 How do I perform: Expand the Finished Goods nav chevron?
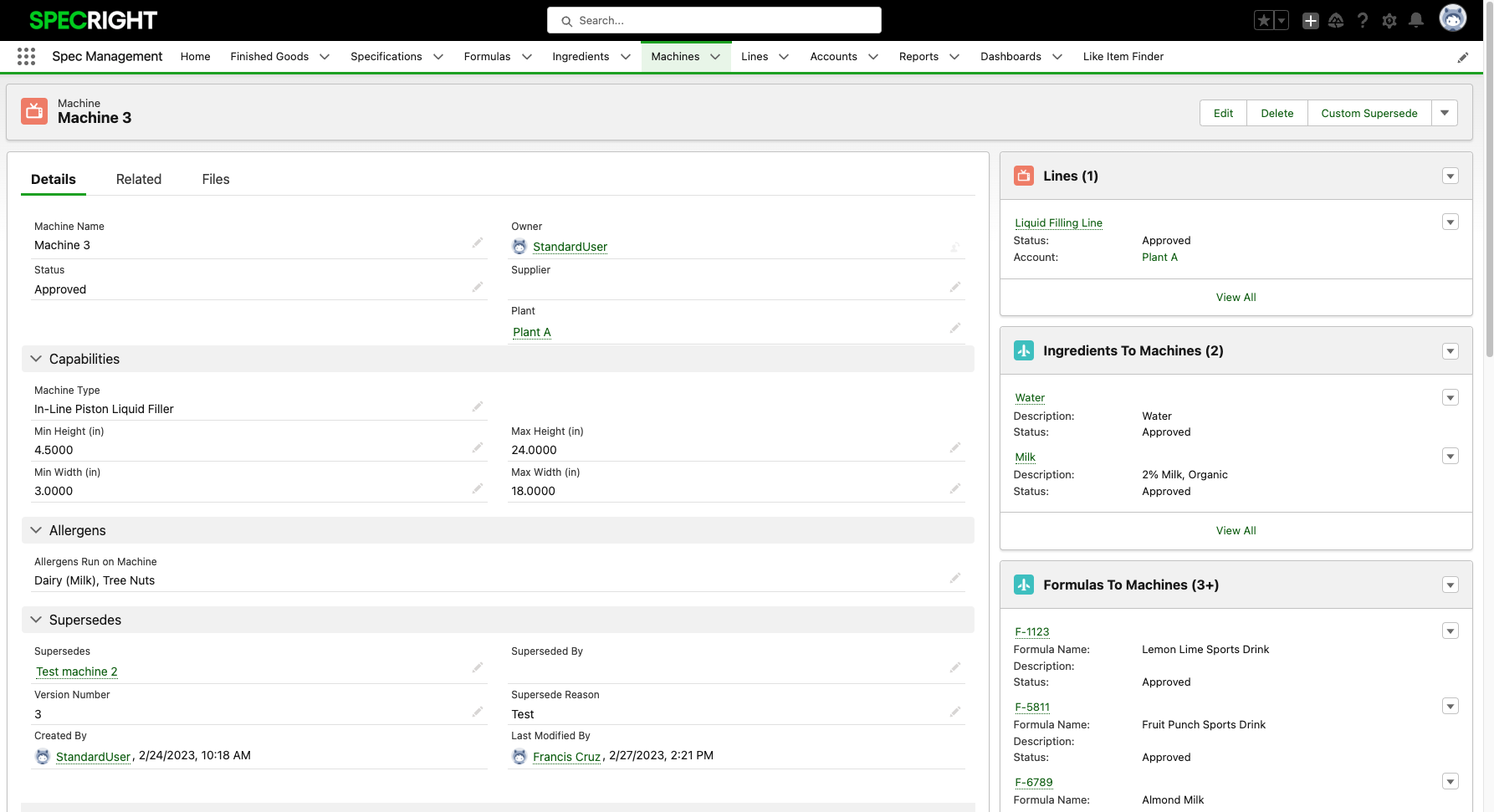[325, 57]
